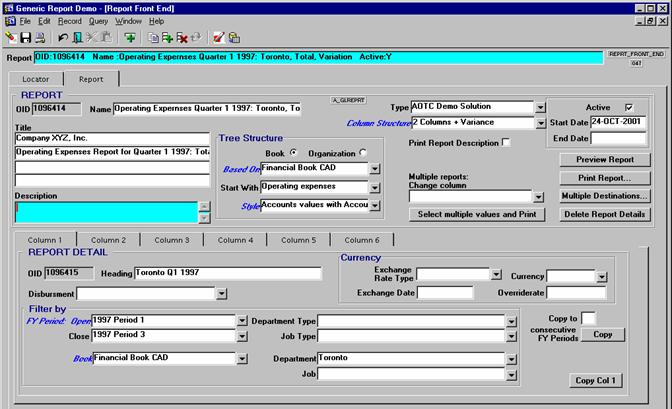Switch to the Column 2 tab
Screen dimensions: 672x409
[108, 240]
